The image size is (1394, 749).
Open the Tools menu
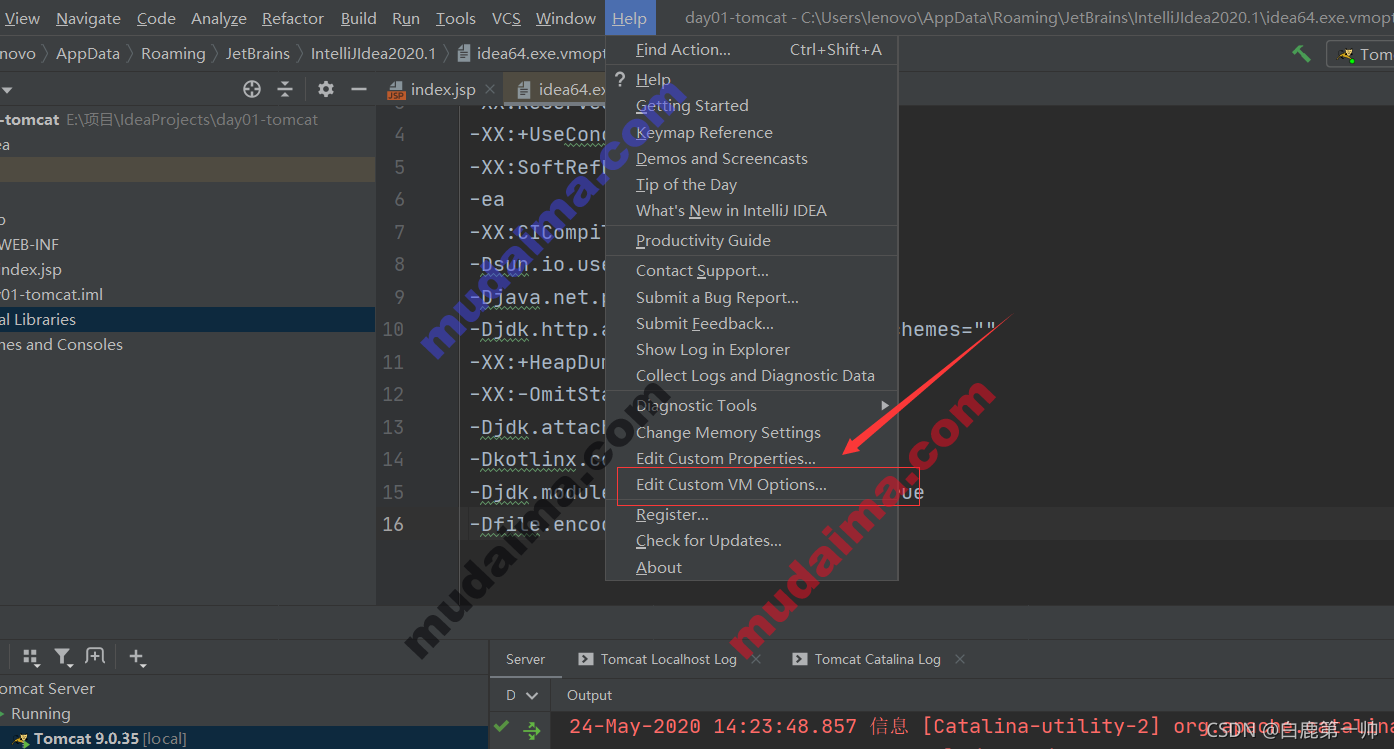(x=456, y=18)
